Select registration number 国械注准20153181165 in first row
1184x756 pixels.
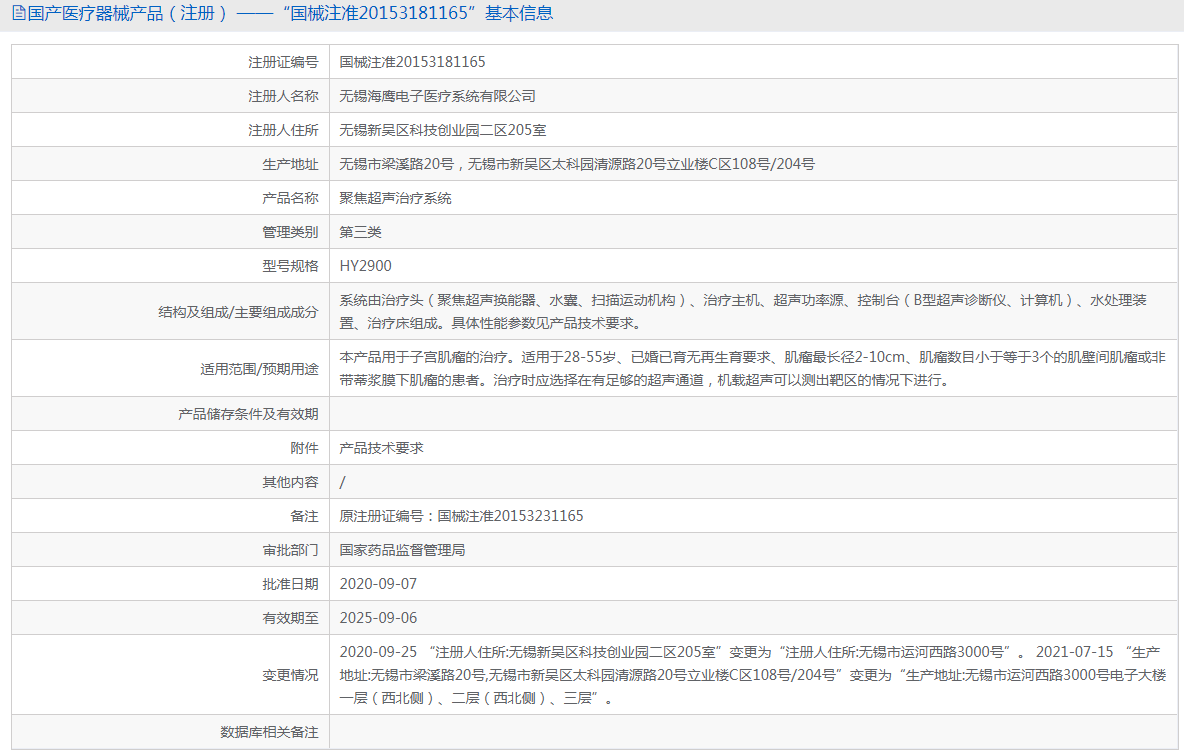tap(412, 62)
